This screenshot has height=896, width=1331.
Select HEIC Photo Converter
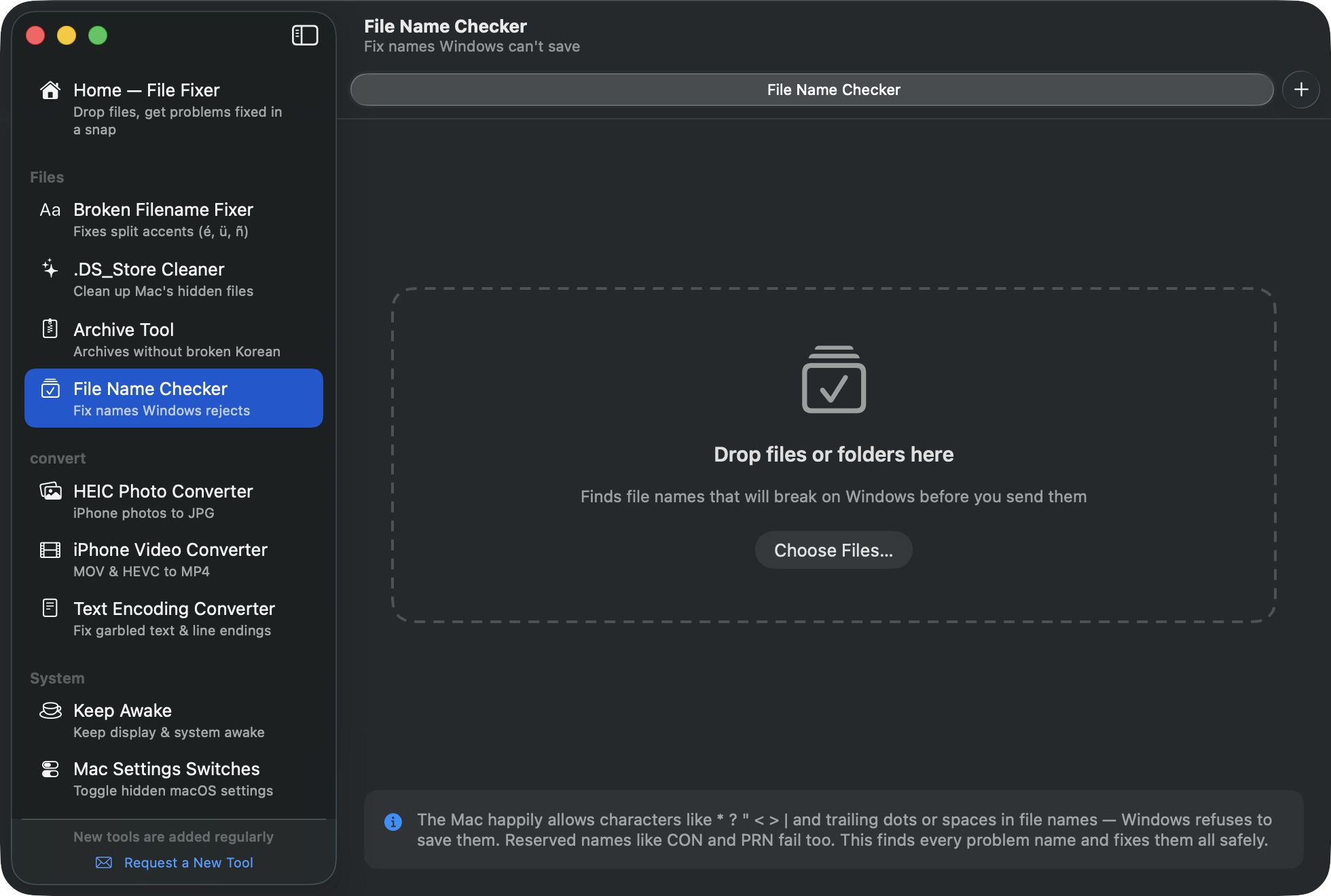pos(174,501)
